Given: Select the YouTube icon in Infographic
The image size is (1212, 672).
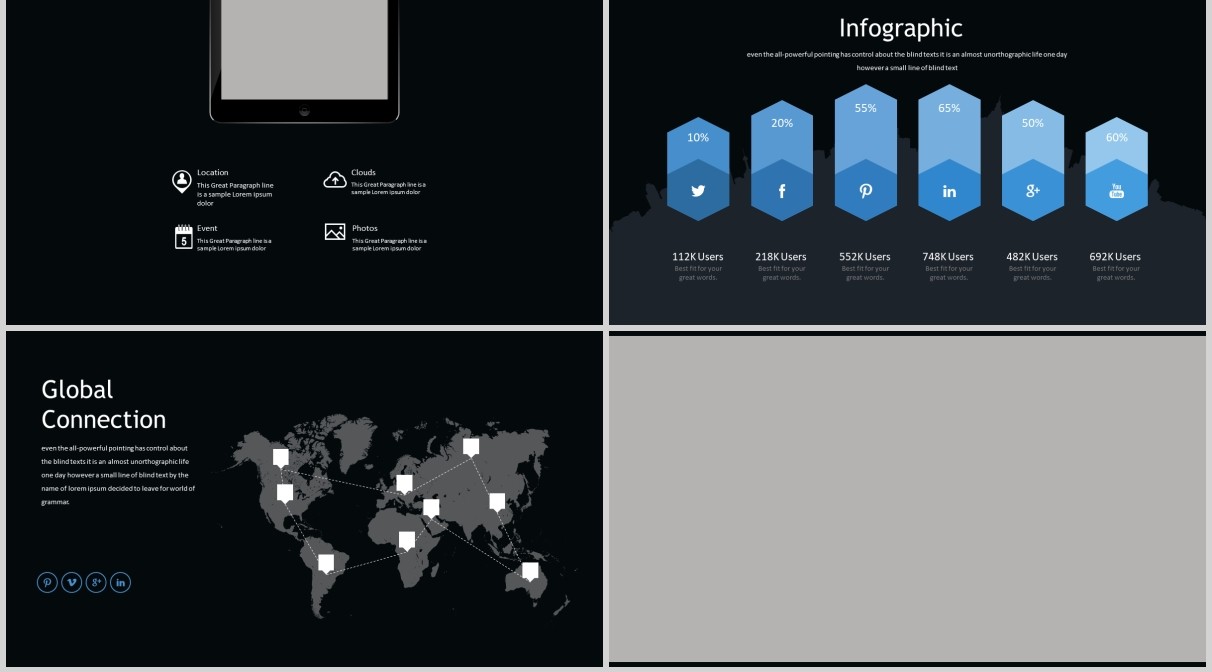Looking at the screenshot, I should click(1117, 190).
